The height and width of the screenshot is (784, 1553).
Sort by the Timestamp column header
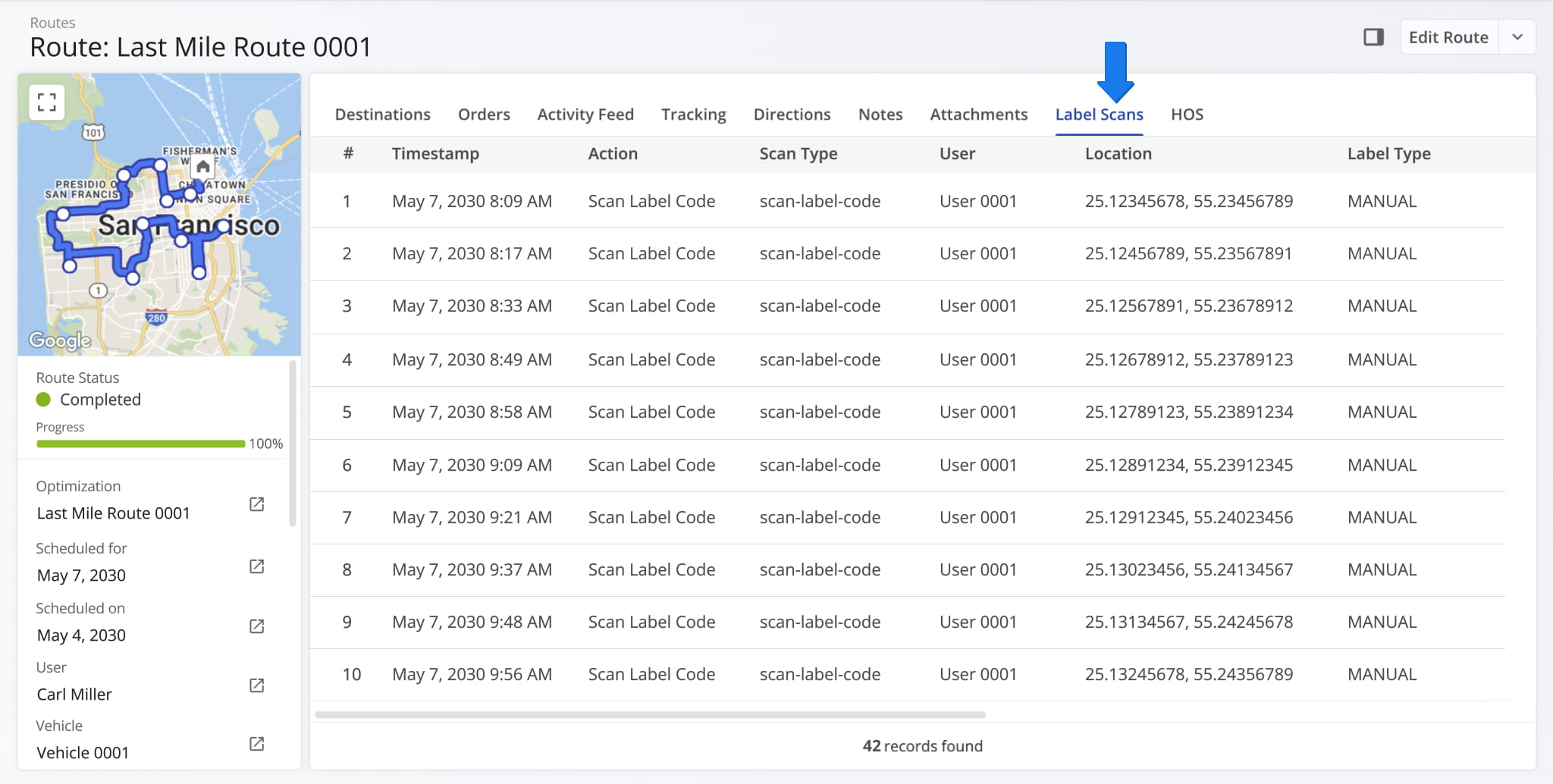click(x=435, y=154)
